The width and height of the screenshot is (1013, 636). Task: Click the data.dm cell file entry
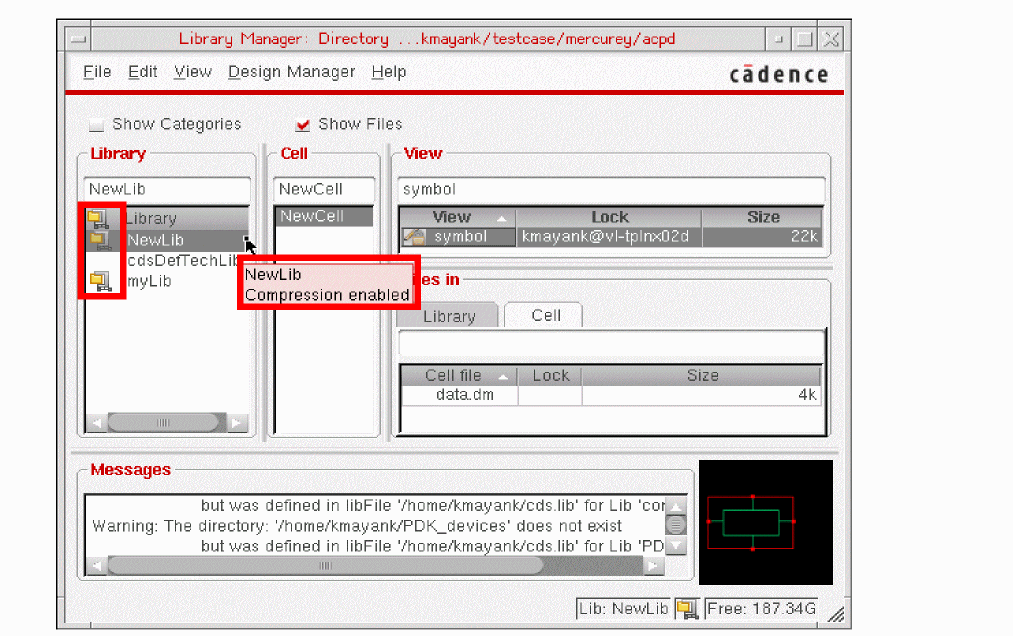[x=464, y=395]
